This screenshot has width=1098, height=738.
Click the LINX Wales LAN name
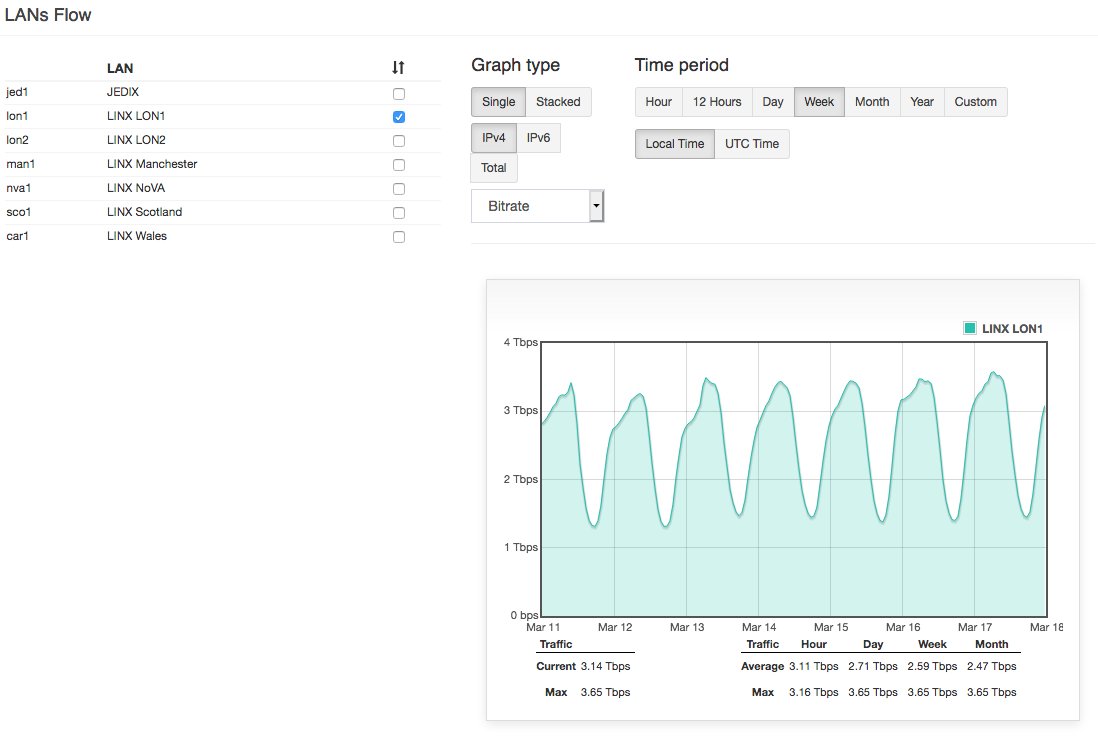coord(137,236)
